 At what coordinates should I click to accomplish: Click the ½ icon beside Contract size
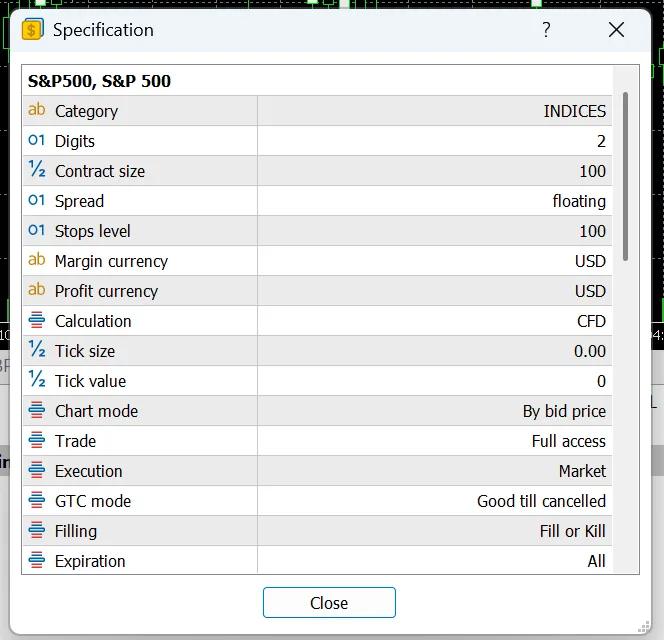36,169
